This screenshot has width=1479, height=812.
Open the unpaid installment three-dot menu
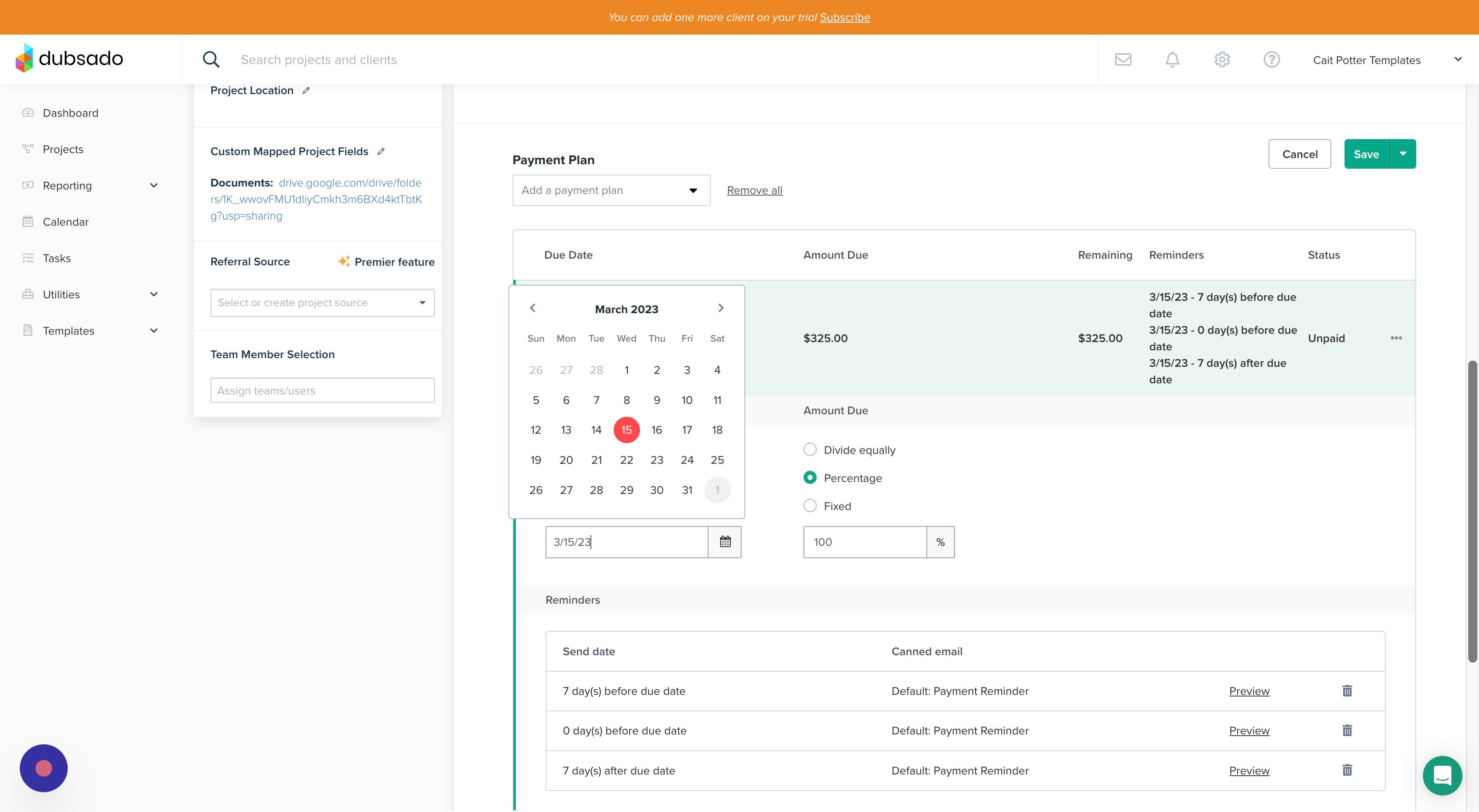click(x=1396, y=338)
